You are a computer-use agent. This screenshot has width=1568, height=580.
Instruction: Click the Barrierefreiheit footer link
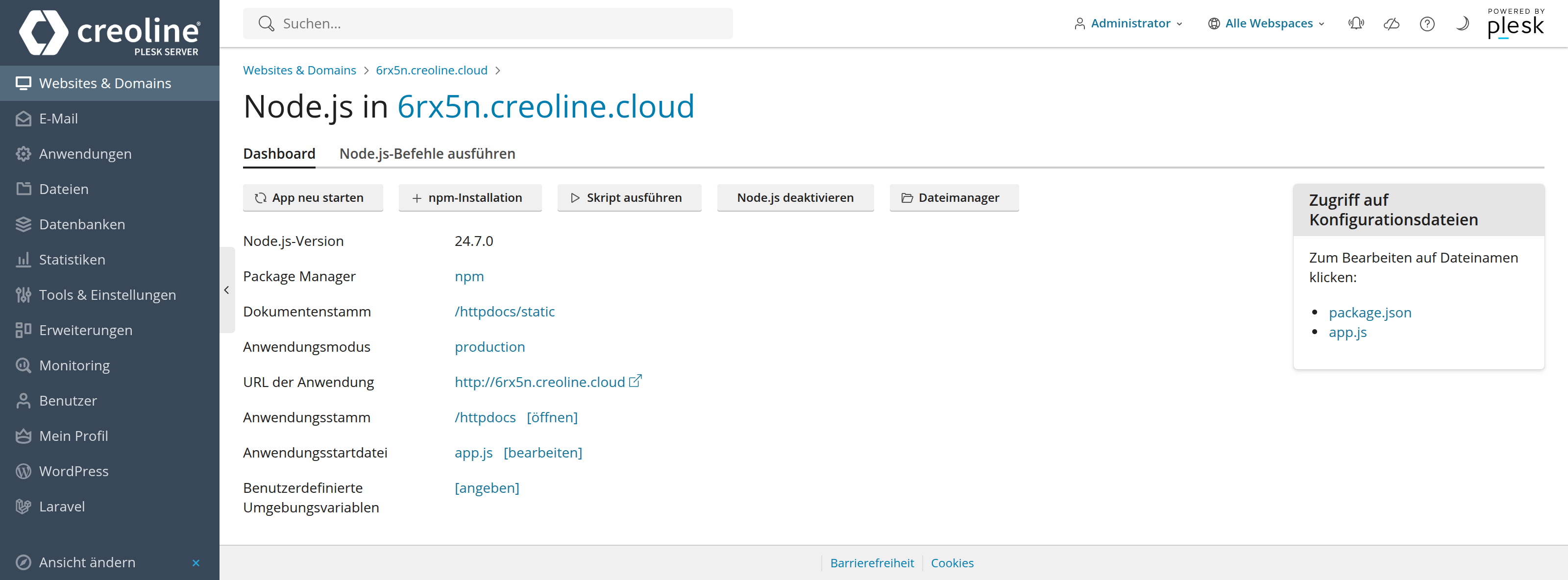(872, 563)
